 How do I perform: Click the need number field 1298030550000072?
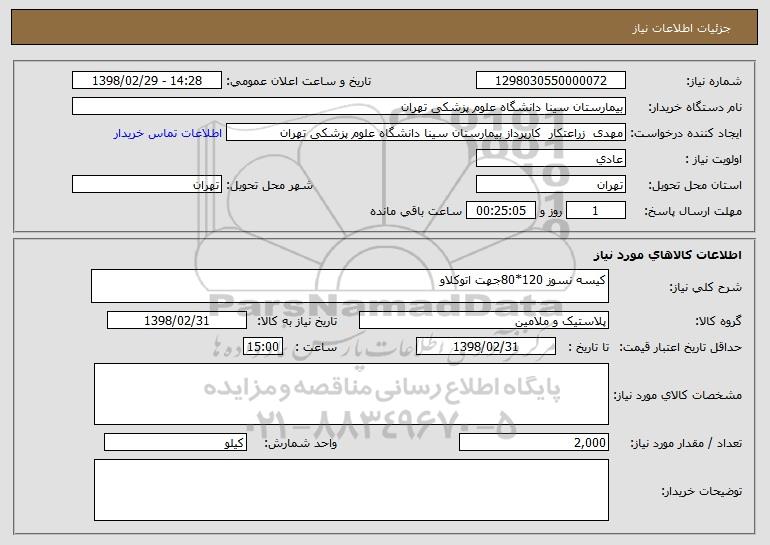point(550,81)
